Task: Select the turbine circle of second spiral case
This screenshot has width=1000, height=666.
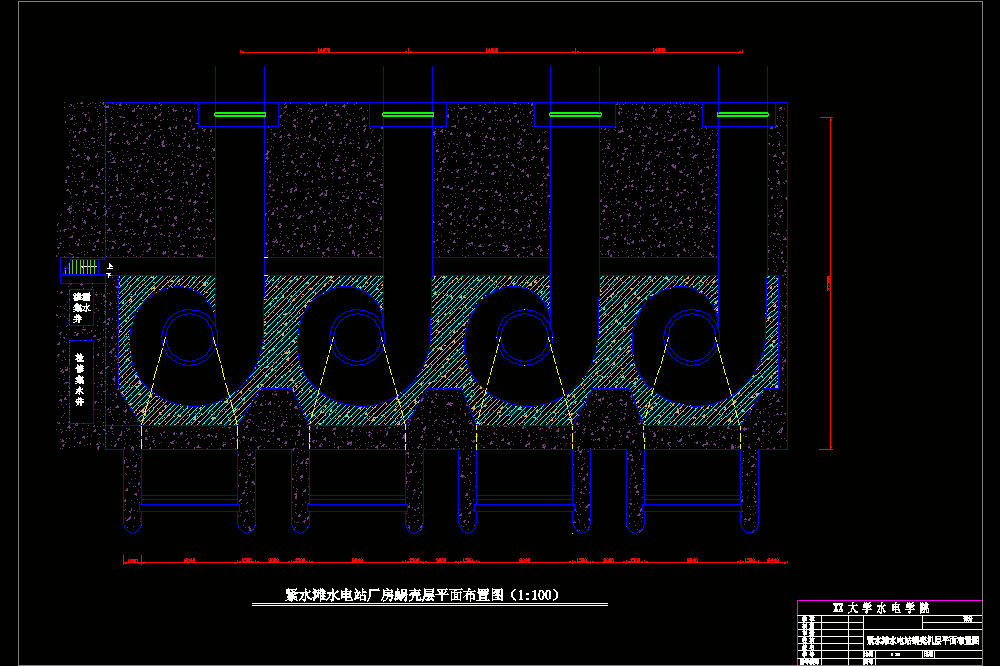Action: coord(357,337)
